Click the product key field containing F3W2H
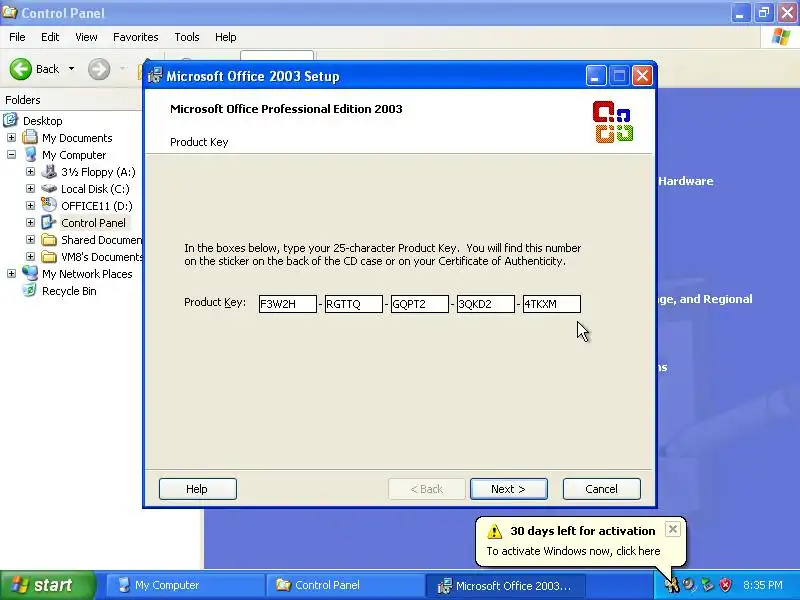The width and height of the screenshot is (800, 600). click(287, 304)
